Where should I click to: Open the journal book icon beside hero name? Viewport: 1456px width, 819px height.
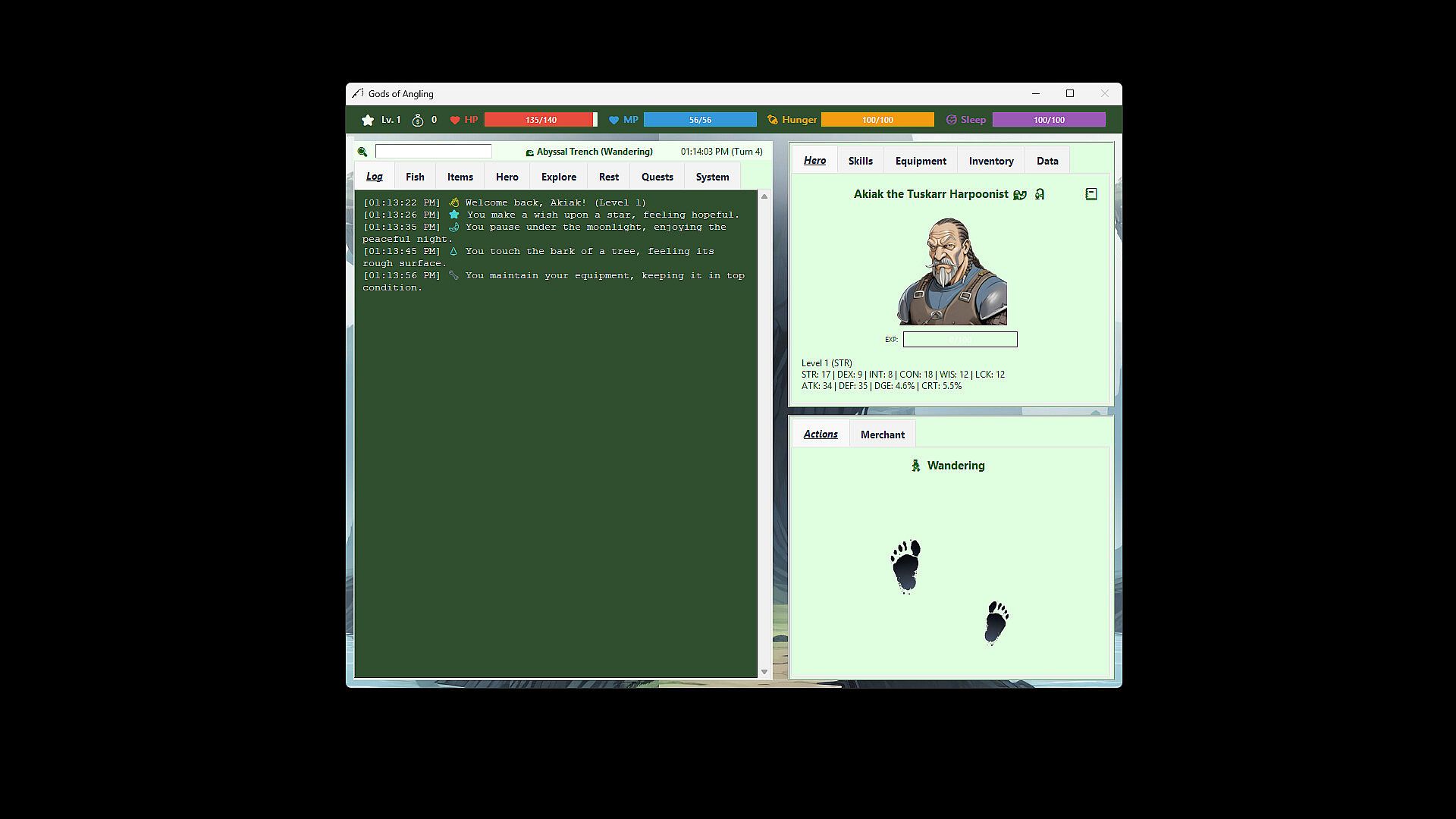pyautogui.click(x=1091, y=194)
